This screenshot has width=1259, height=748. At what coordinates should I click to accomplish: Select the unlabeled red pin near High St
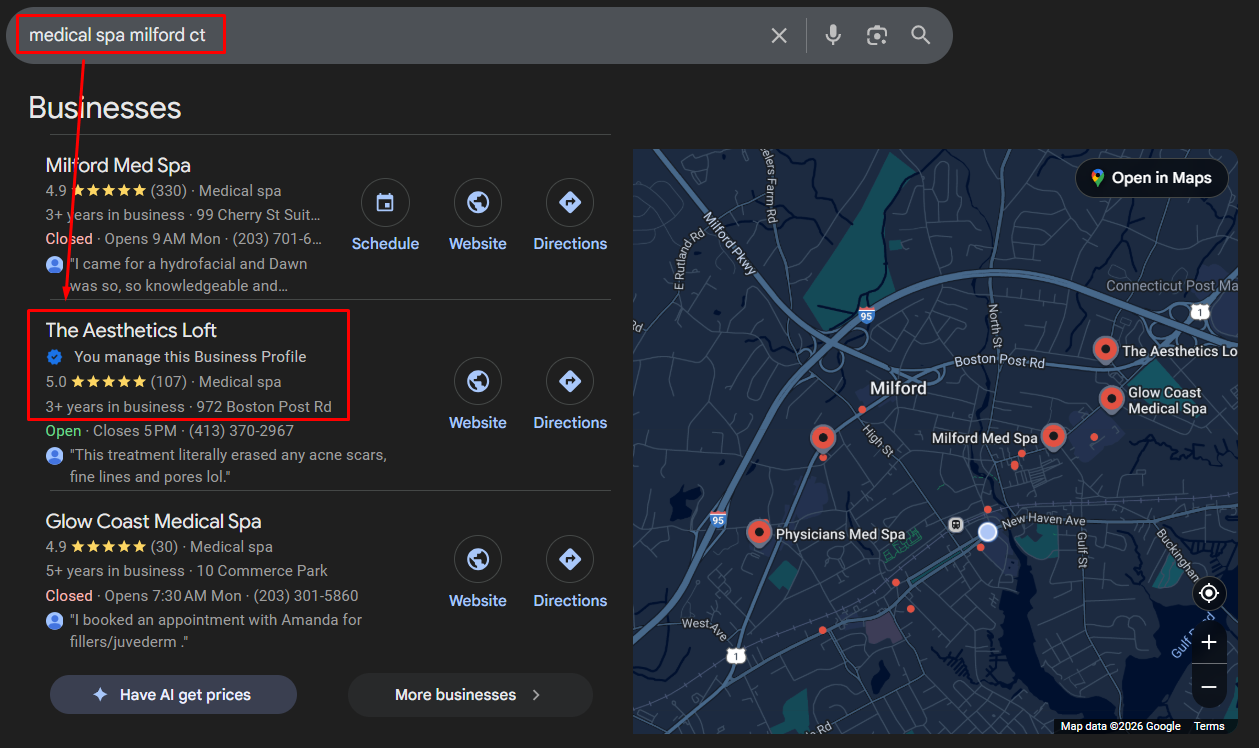coord(822,437)
